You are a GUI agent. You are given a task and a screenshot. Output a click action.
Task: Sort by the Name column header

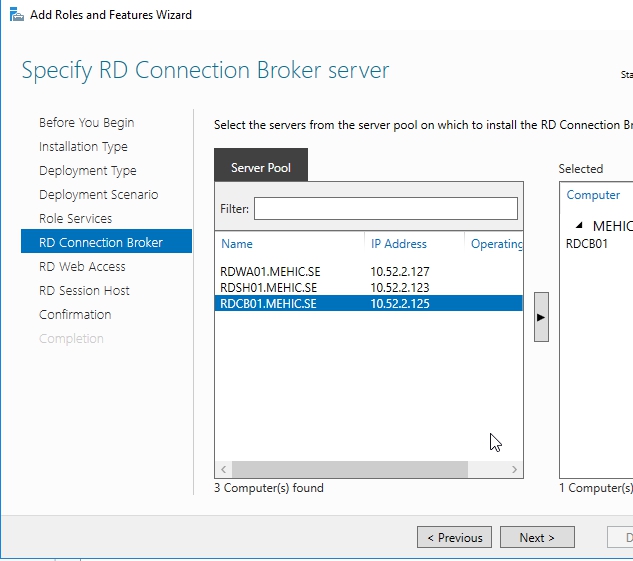[x=238, y=244]
